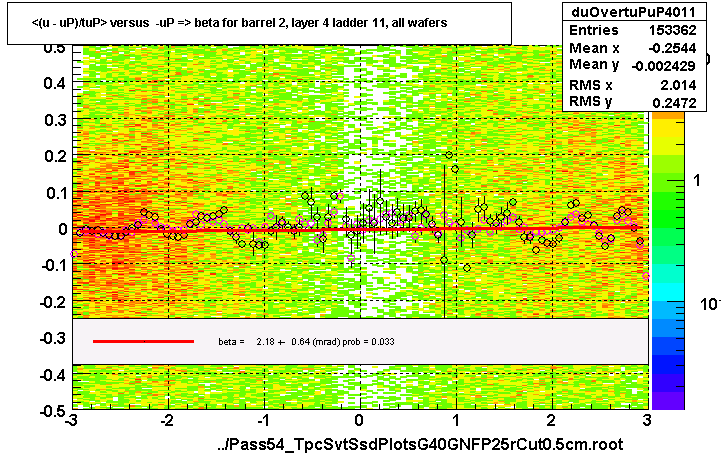
Task: Click the RMS x 2.014 row
Action: coord(633,85)
